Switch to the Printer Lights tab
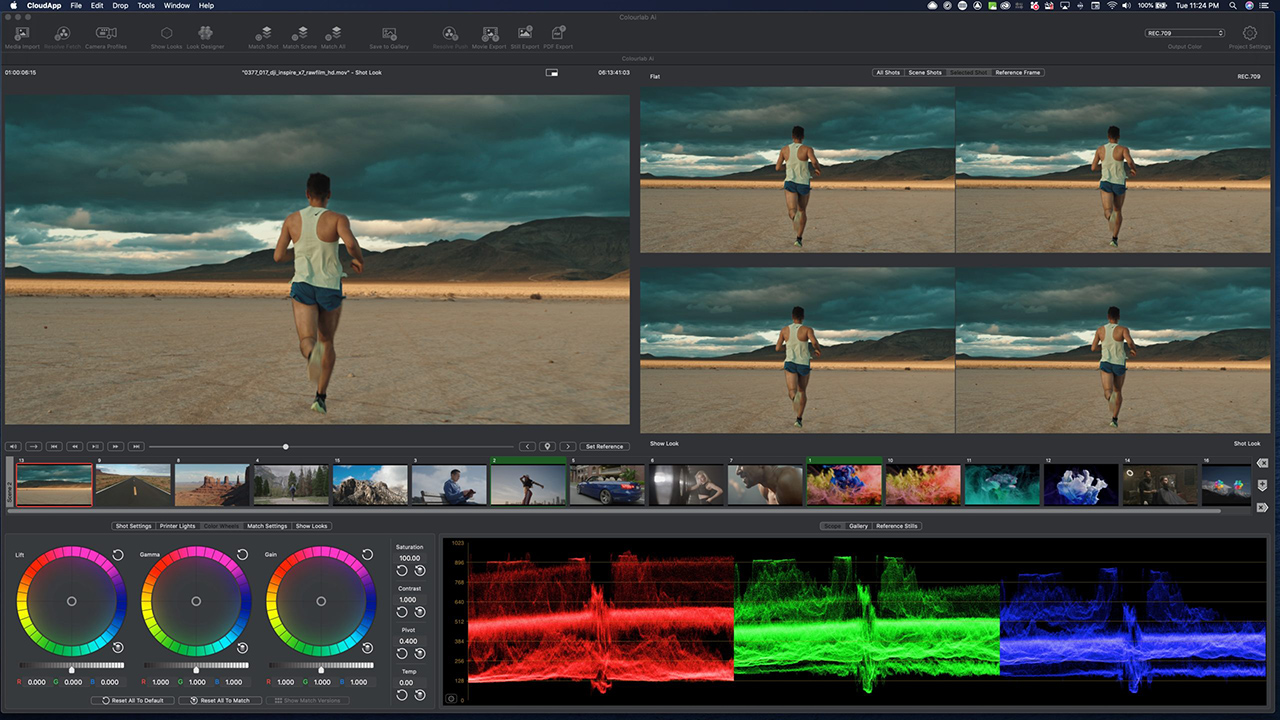Viewport: 1280px width, 720px height. tap(178, 525)
